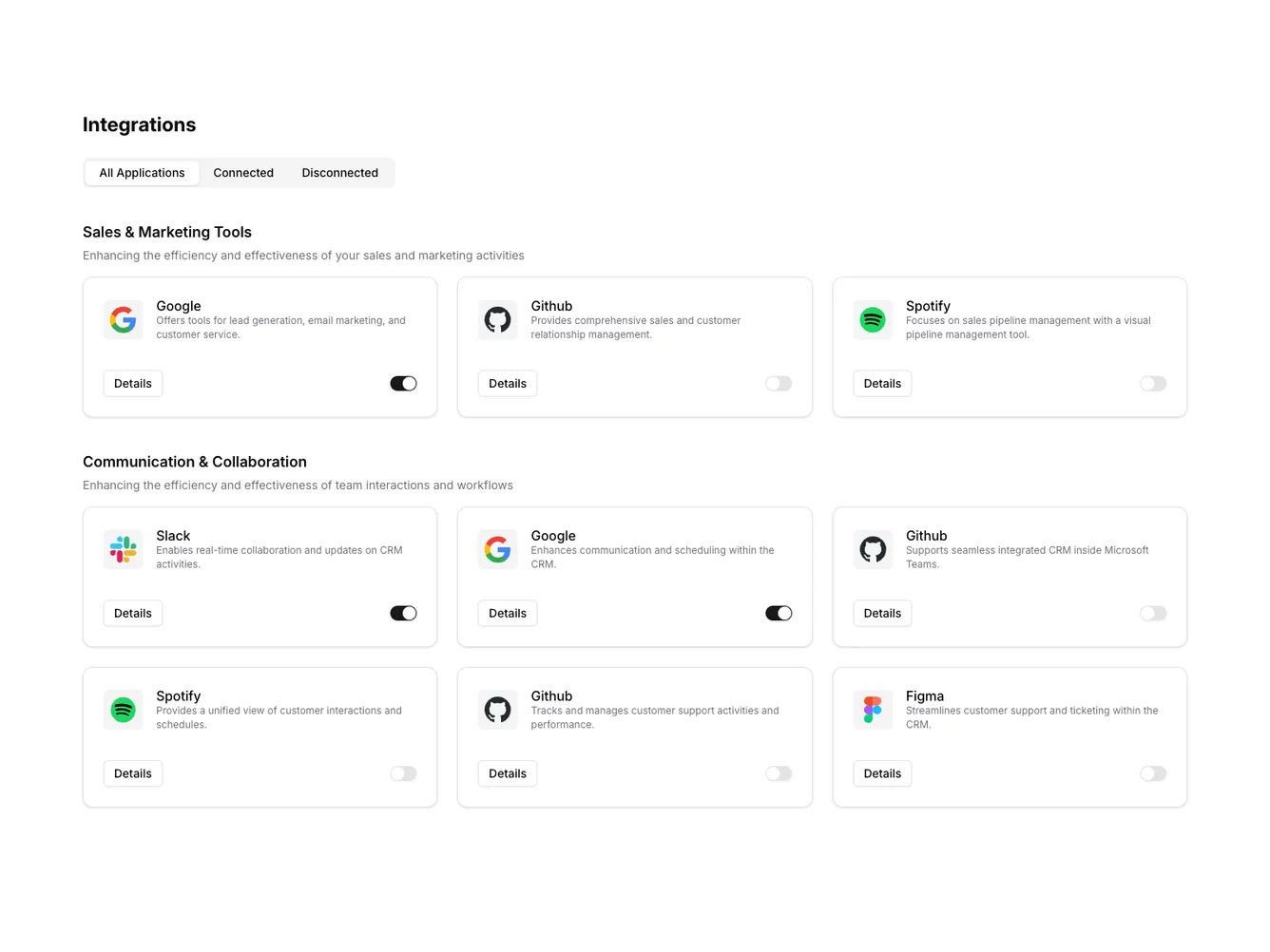Image resolution: width=1270 pixels, height=952 pixels.
Task: Click the Figma icon in the bottom row
Action: pos(873,709)
